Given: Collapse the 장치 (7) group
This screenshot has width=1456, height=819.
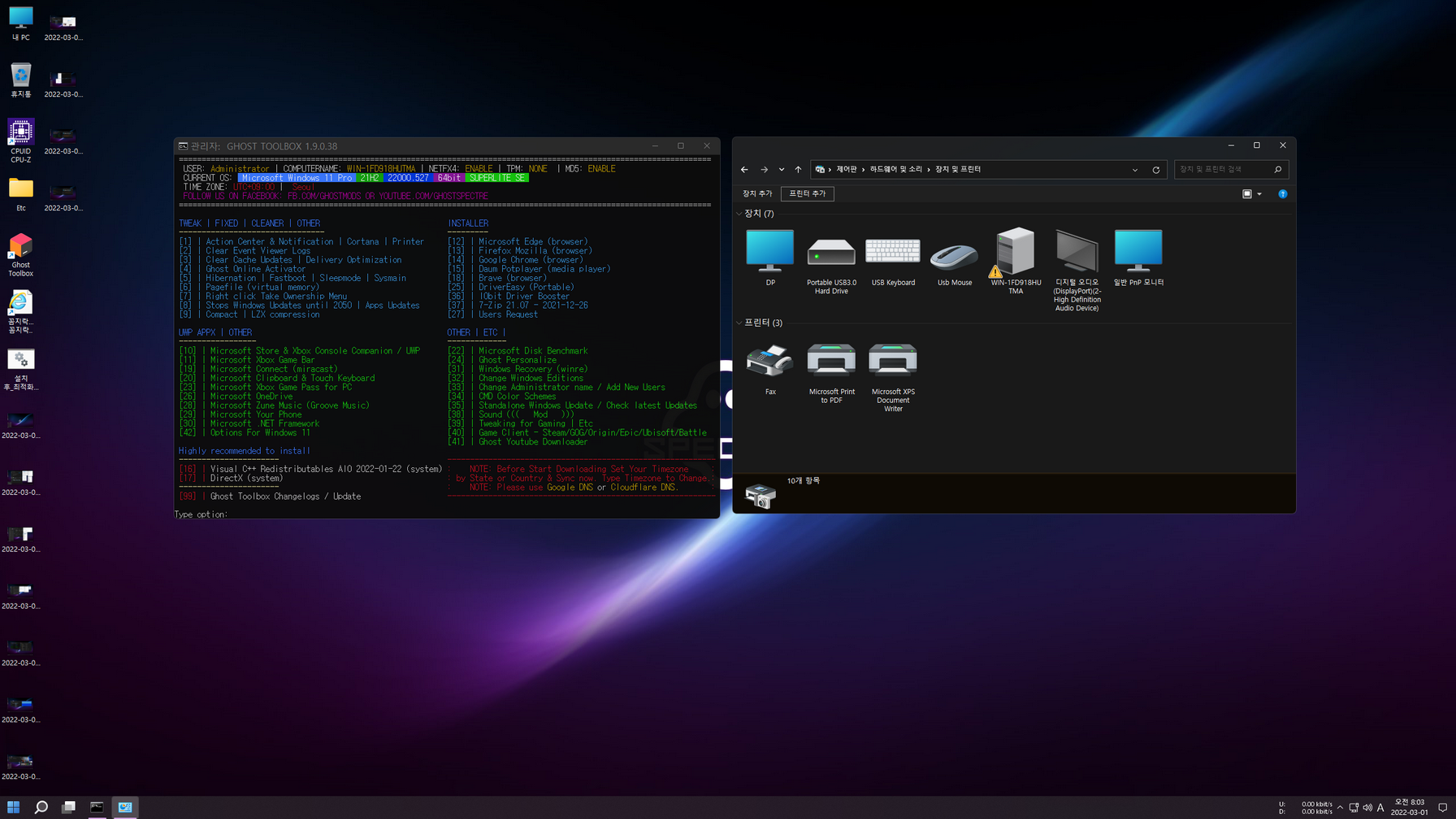Looking at the screenshot, I should click(x=739, y=214).
